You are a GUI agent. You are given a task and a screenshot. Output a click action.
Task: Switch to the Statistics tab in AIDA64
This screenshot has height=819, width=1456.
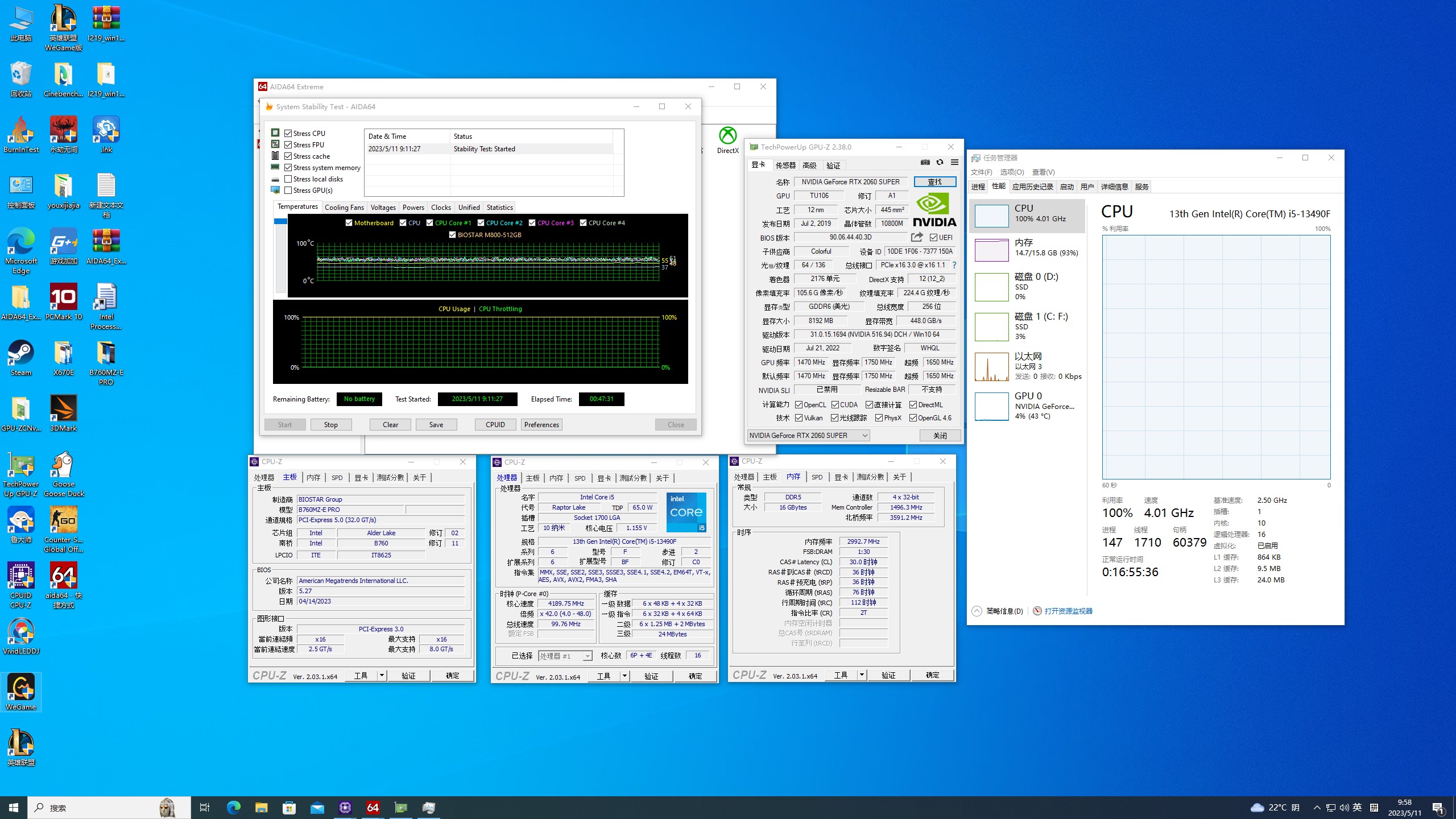499,208
